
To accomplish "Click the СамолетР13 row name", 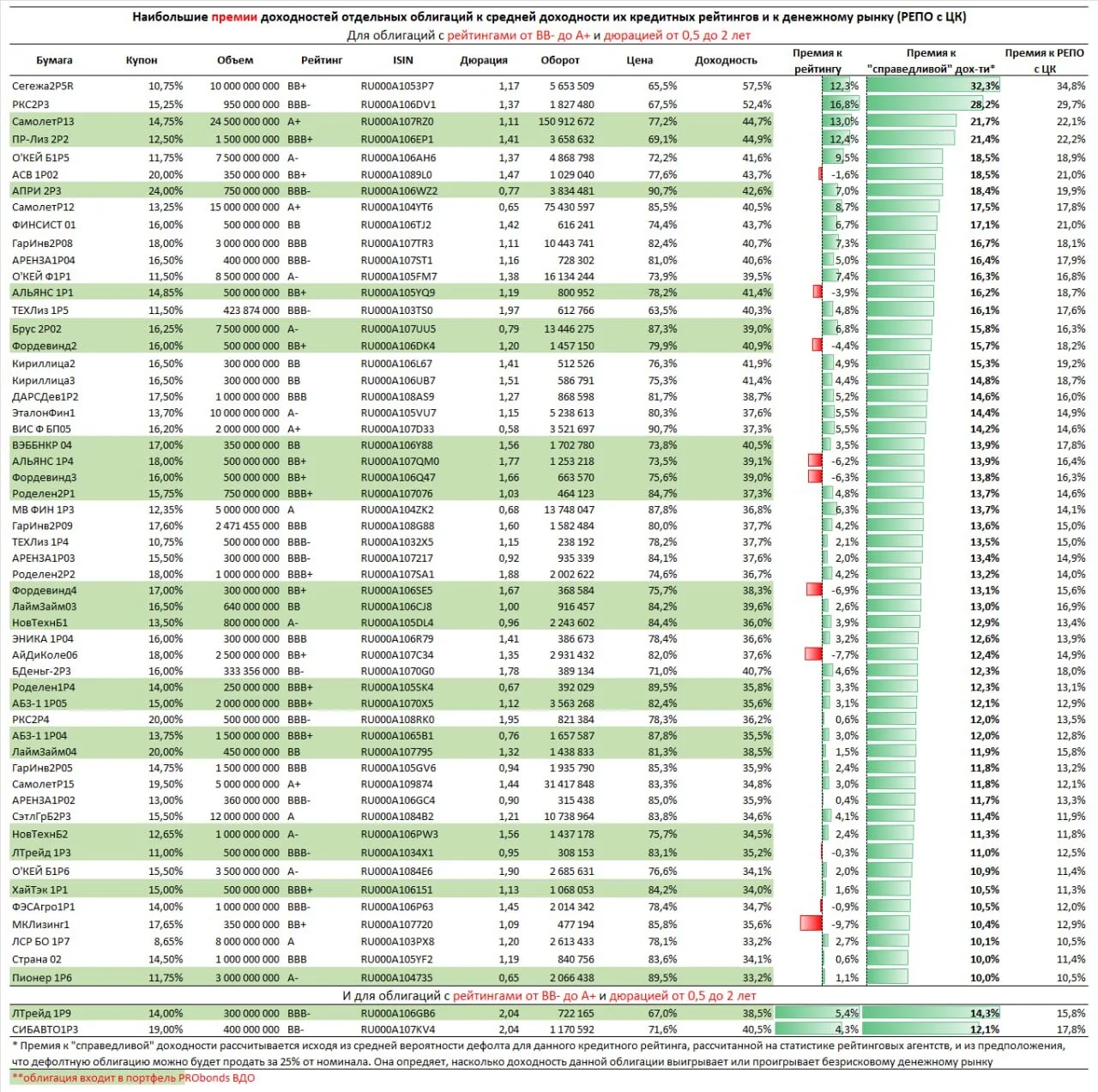I will (43, 122).
